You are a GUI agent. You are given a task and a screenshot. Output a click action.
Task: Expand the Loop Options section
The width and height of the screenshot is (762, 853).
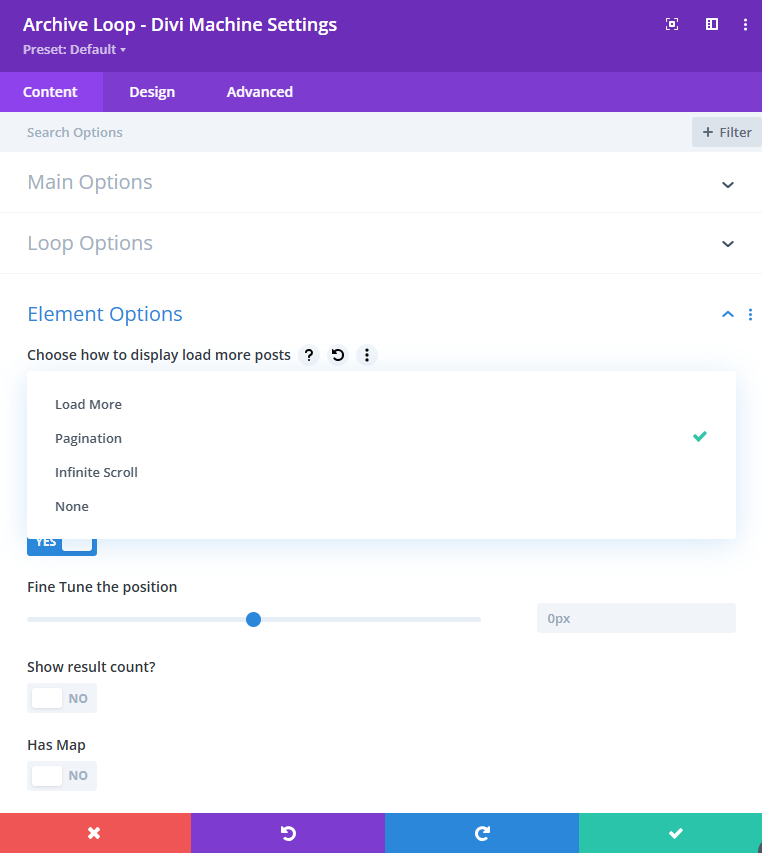728,244
